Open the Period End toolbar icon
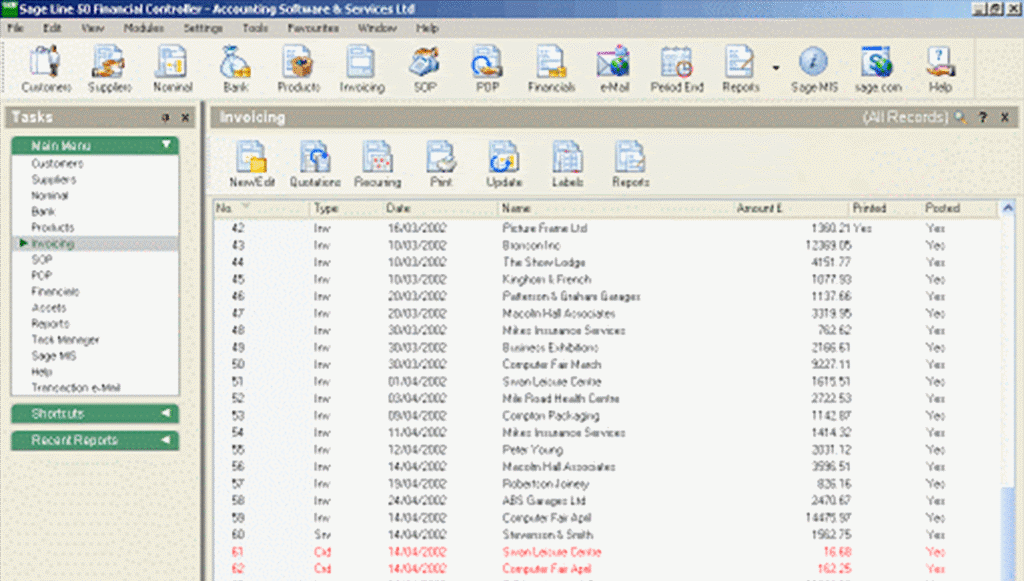Image resolution: width=1024 pixels, height=581 pixels. click(677, 69)
